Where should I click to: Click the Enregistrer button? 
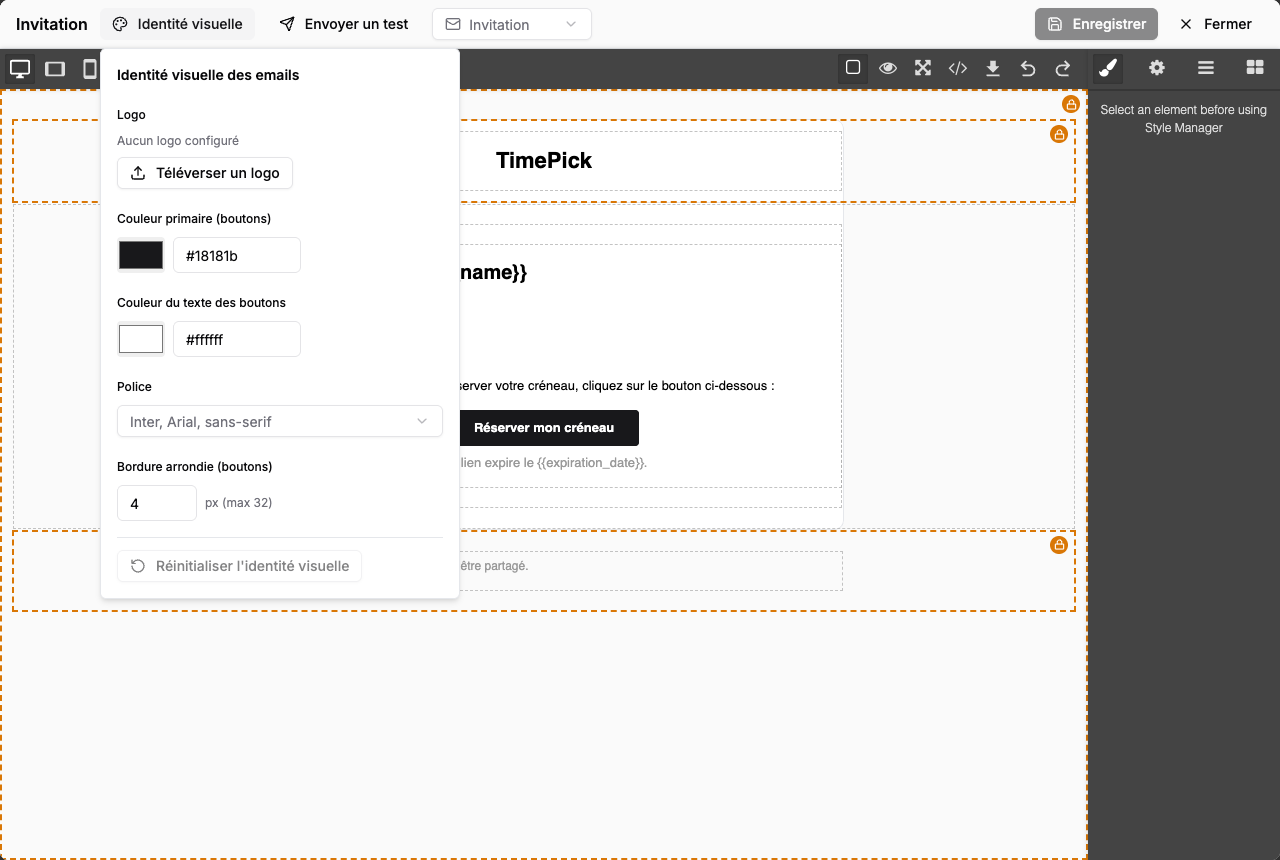click(x=1096, y=24)
